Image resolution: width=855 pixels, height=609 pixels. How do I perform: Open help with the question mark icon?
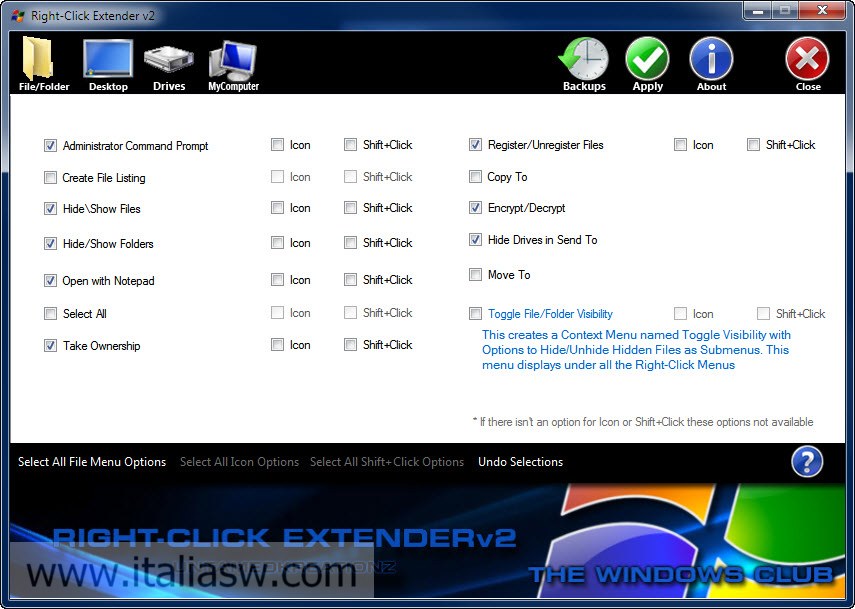pyautogui.click(x=807, y=462)
